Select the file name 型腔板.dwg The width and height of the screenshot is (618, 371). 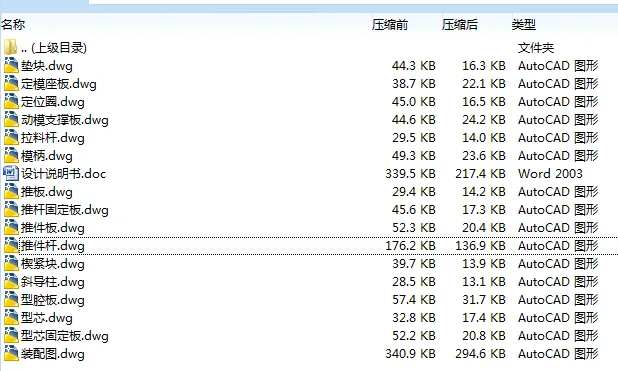[53, 300]
